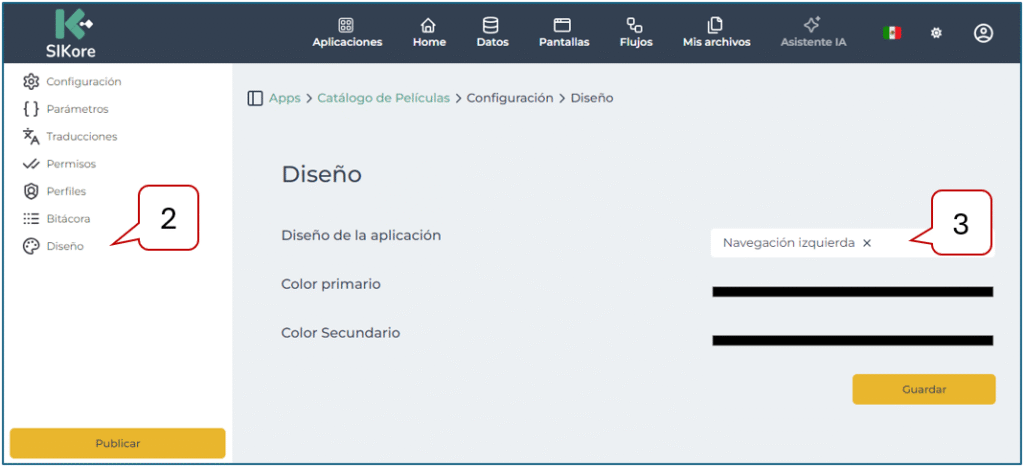
Task: Launch the Asistente IA sparkle icon
Action: (812, 25)
